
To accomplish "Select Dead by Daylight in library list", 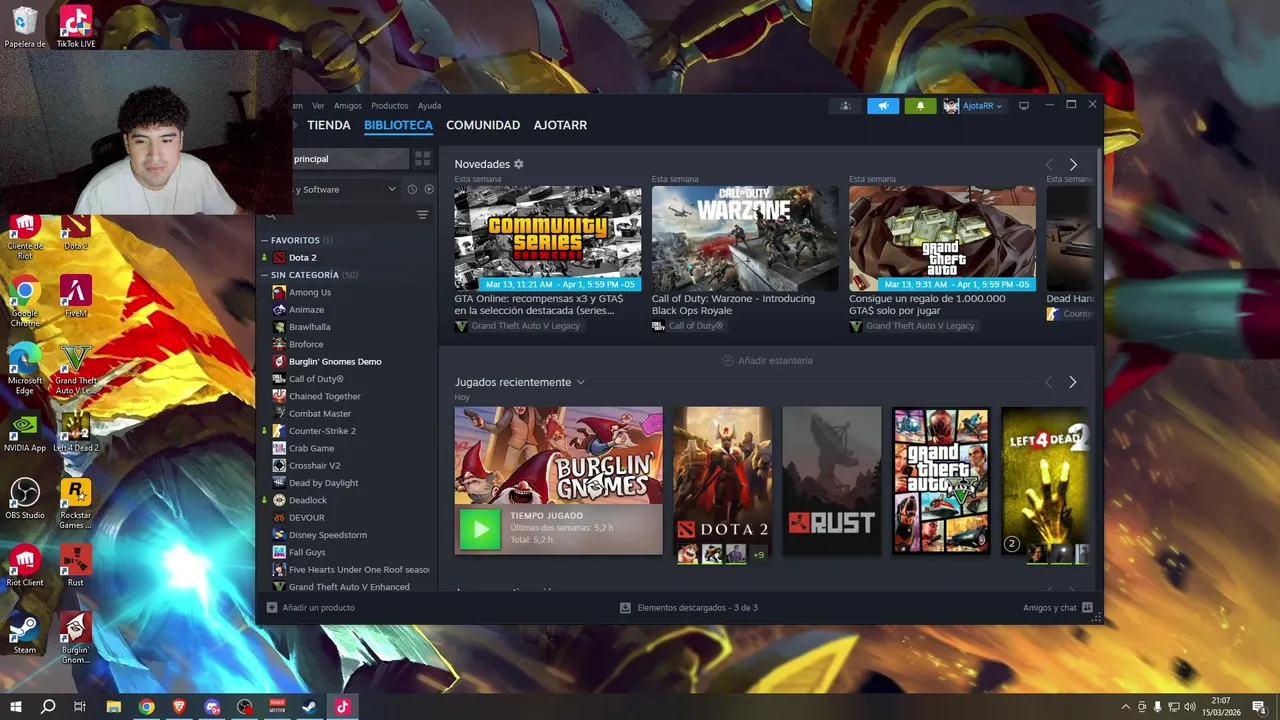I will click(323, 483).
